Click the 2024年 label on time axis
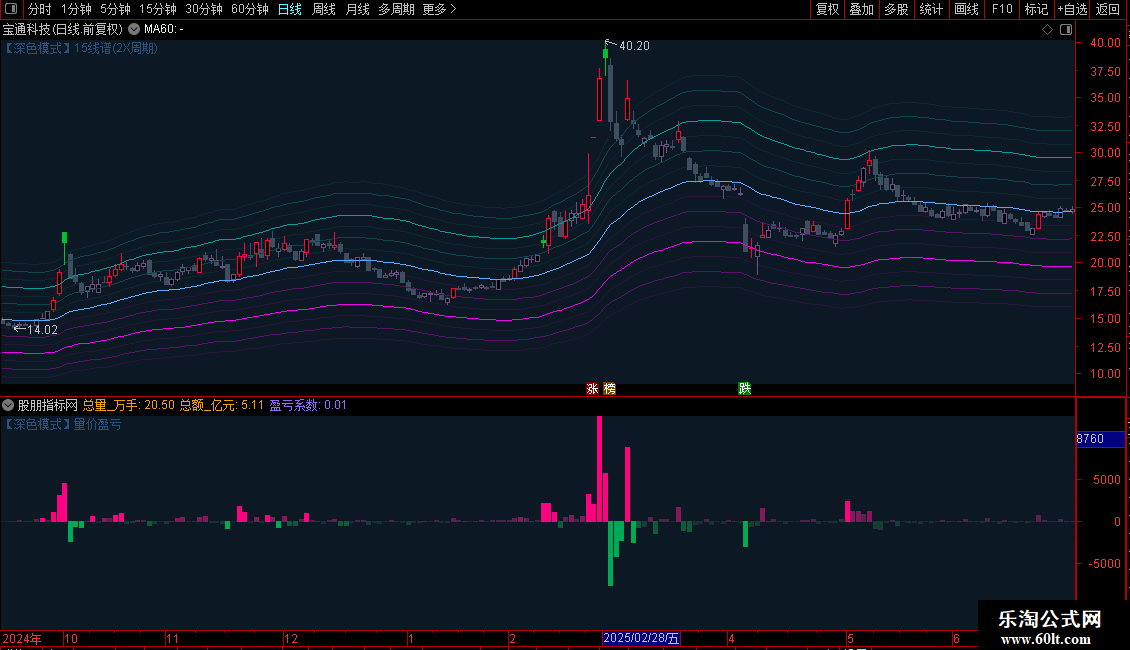Screen dimensions: 1130x650 click(x=22, y=638)
